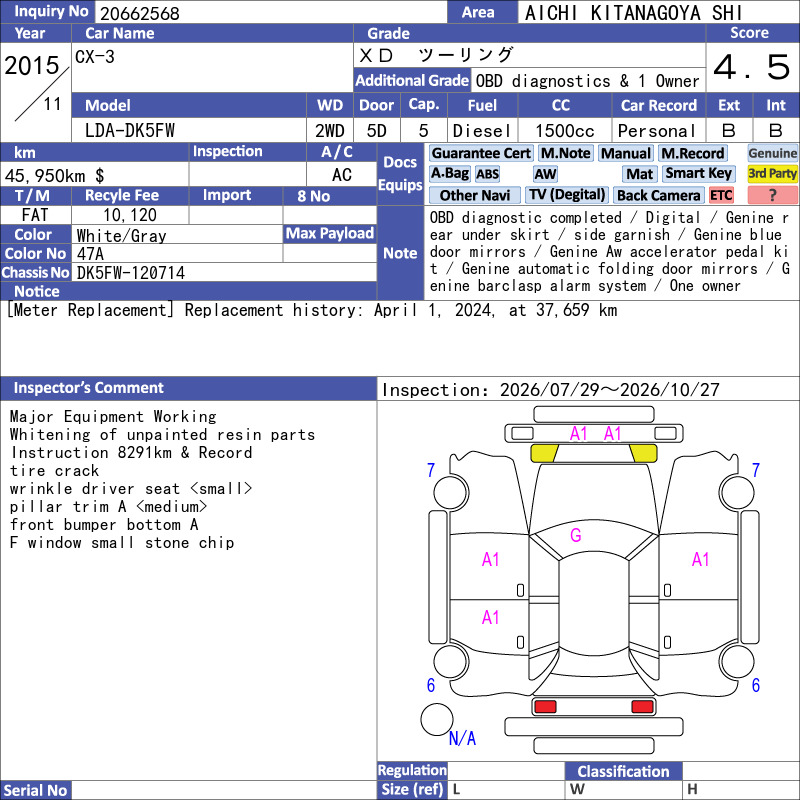The height and width of the screenshot is (800, 800).
Task: Click the 2WD drive value
Action: [330, 131]
